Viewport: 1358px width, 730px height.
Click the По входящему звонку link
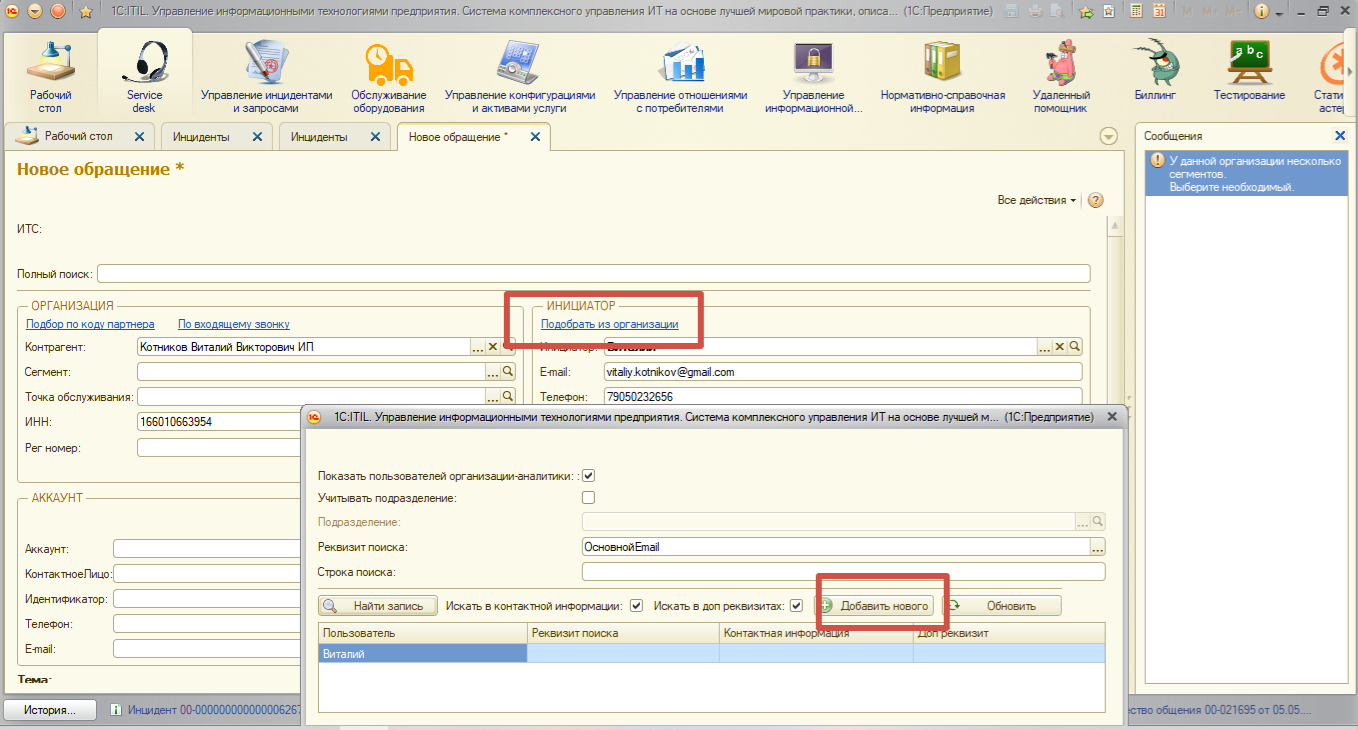[x=234, y=324]
